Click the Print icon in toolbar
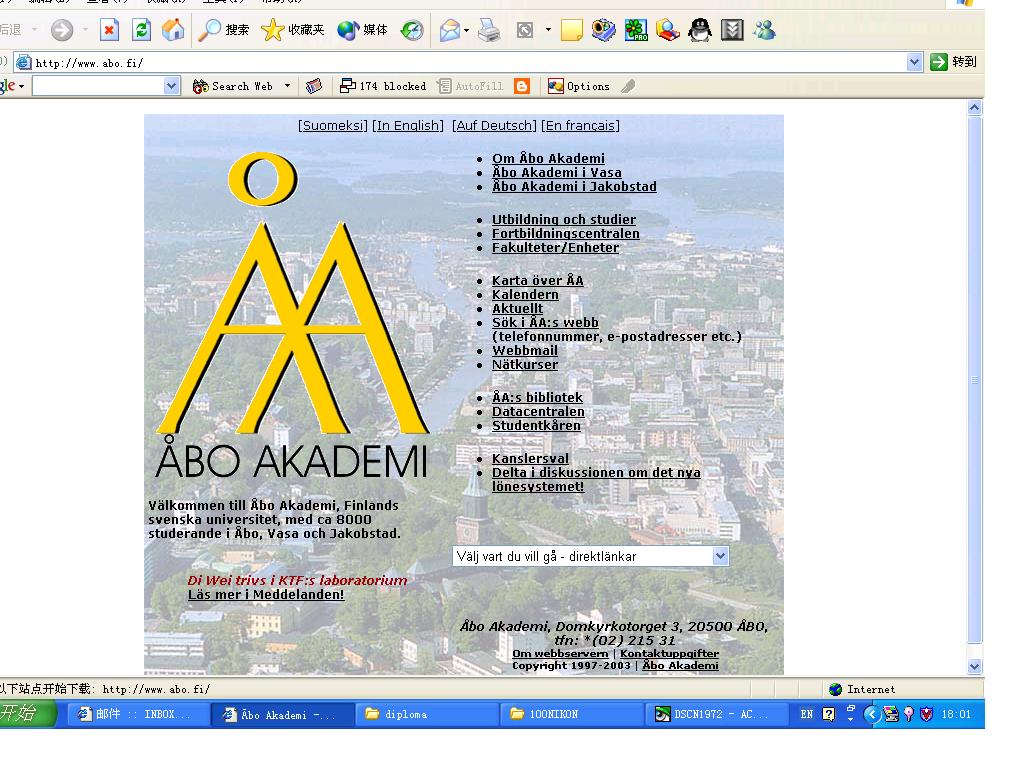 489,31
